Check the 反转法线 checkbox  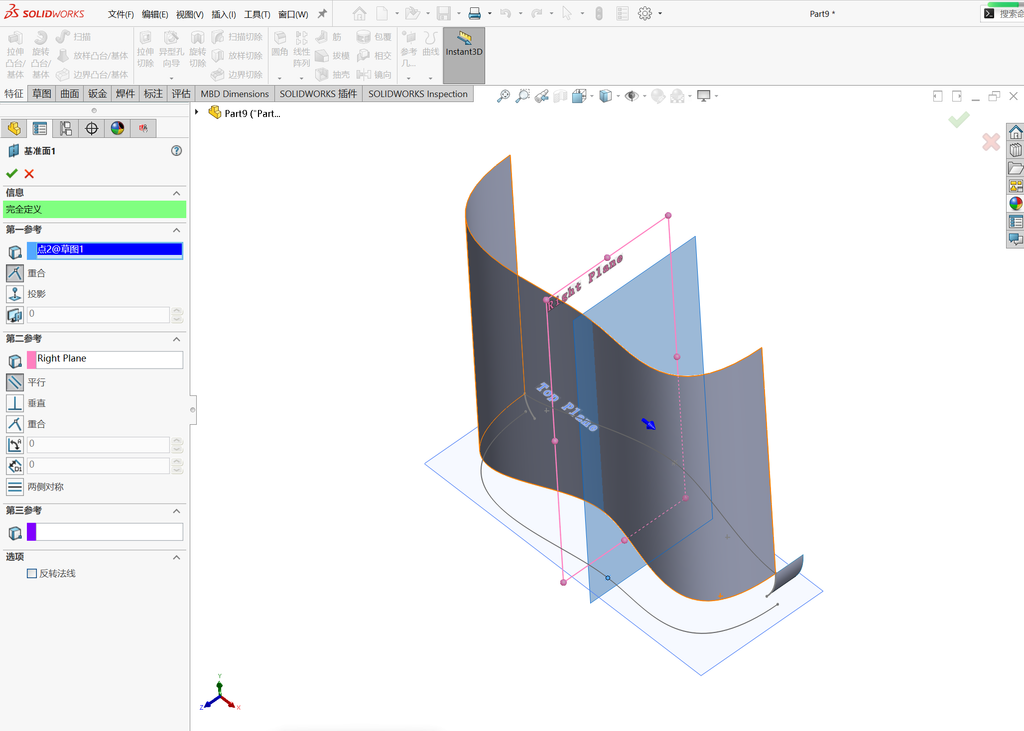coord(31,573)
